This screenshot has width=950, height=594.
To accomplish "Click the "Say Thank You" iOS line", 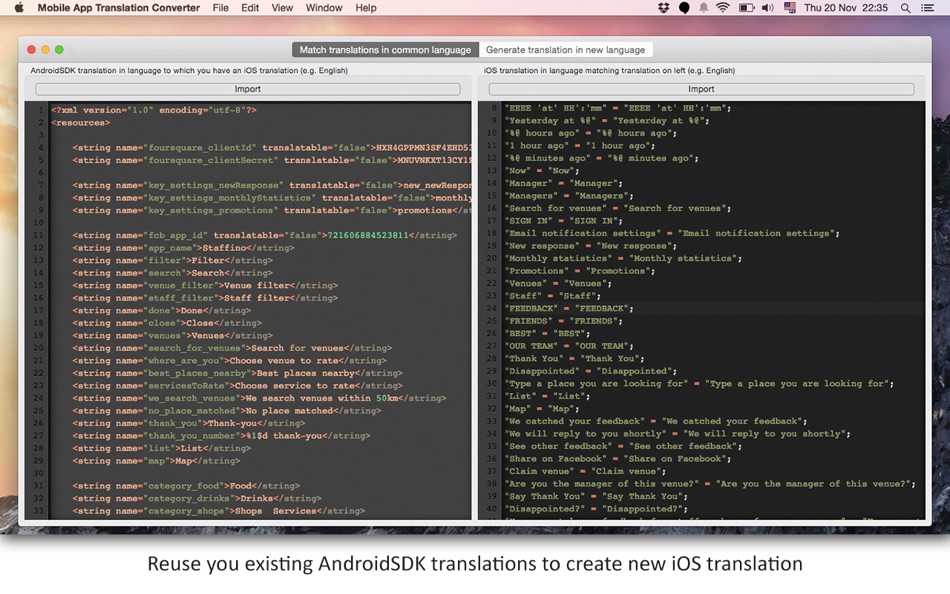I will pos(597,496).
